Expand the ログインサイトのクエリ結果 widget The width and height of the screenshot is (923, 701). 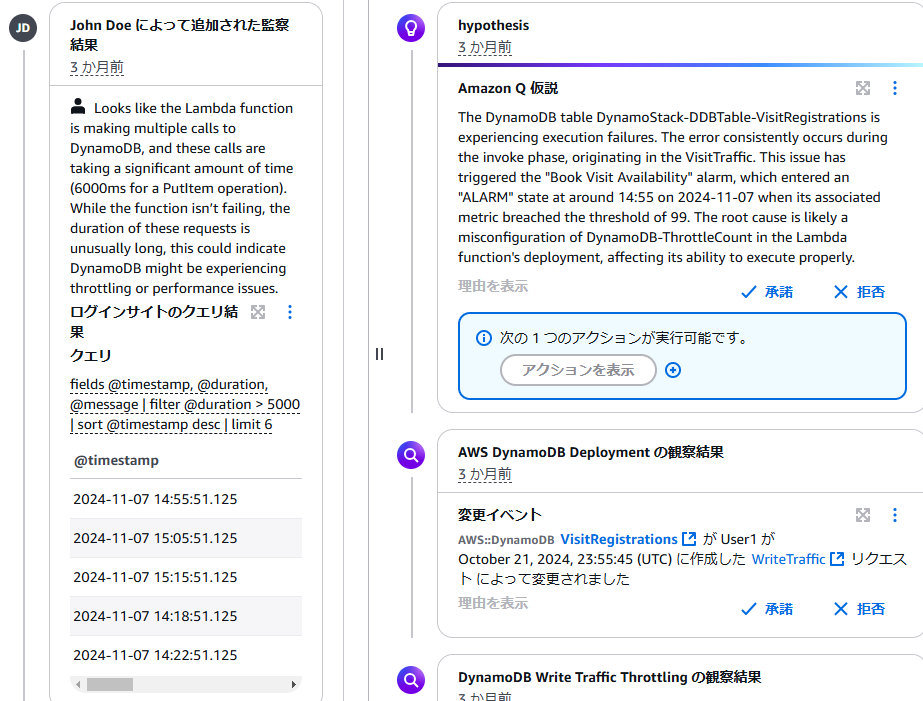click(258, 312)
